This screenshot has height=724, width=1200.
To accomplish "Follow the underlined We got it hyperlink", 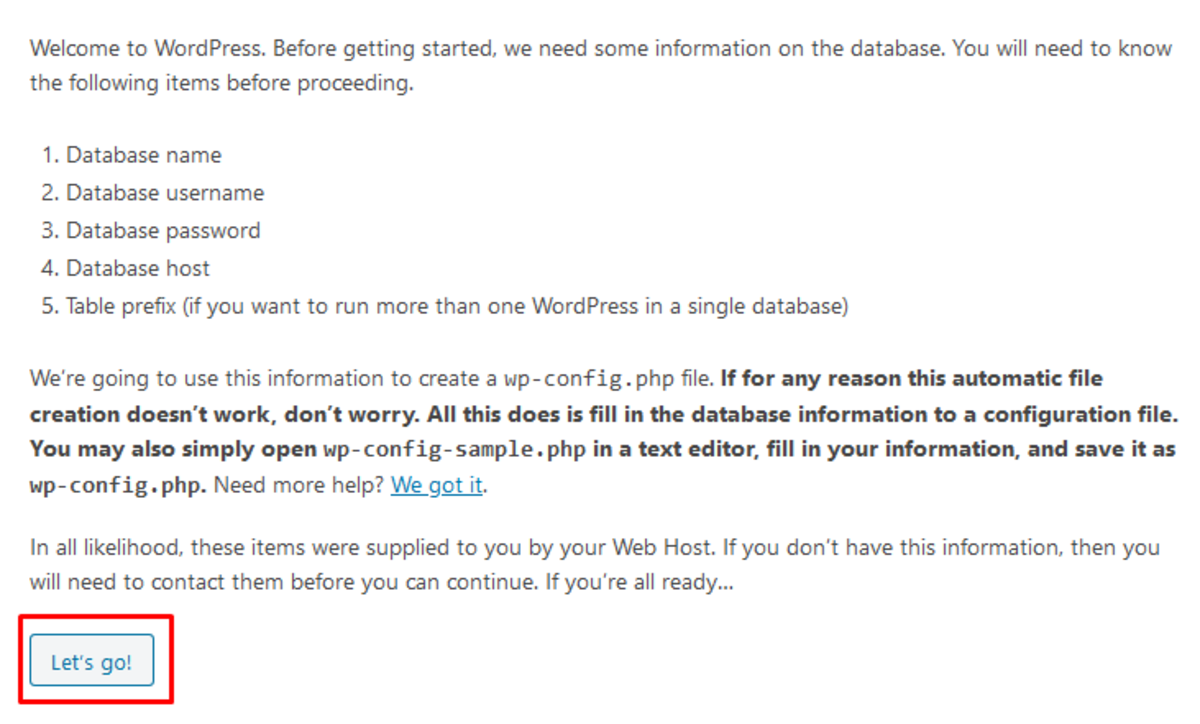I will (437, 484).
